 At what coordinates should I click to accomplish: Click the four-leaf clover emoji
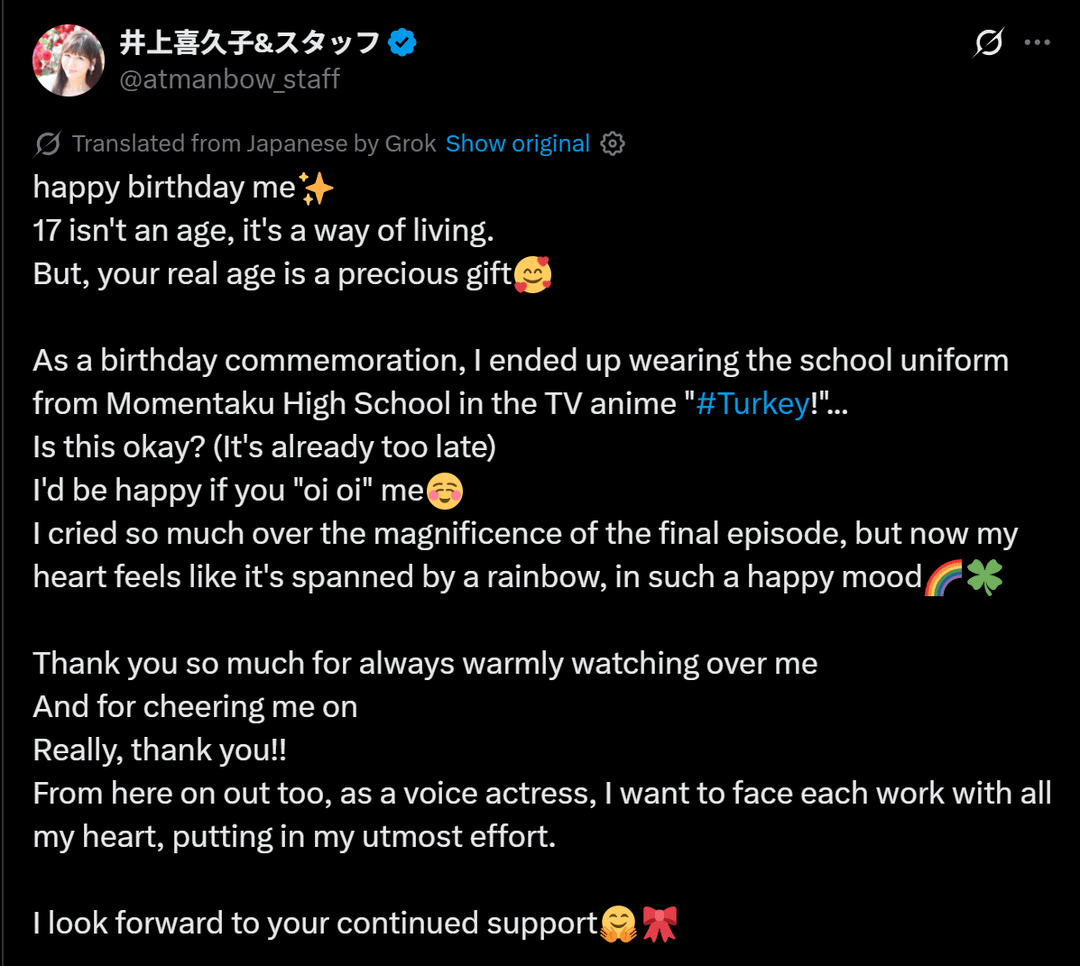(984, 577)
